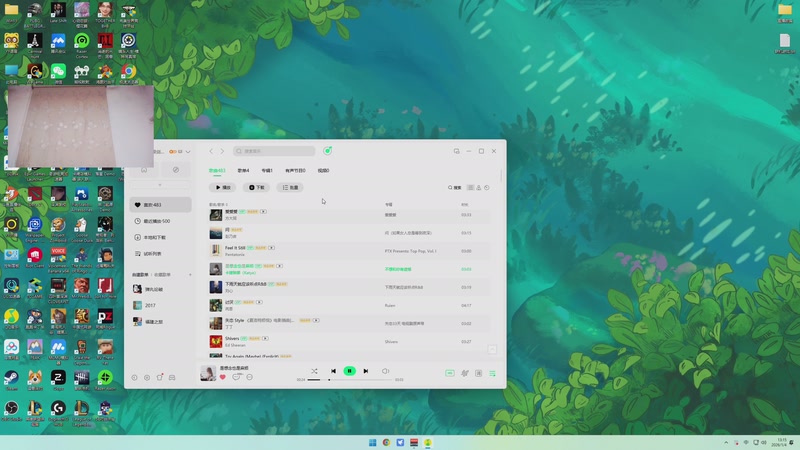
Task: Click the song progress slider in player bar
Action: pos(349,380)
